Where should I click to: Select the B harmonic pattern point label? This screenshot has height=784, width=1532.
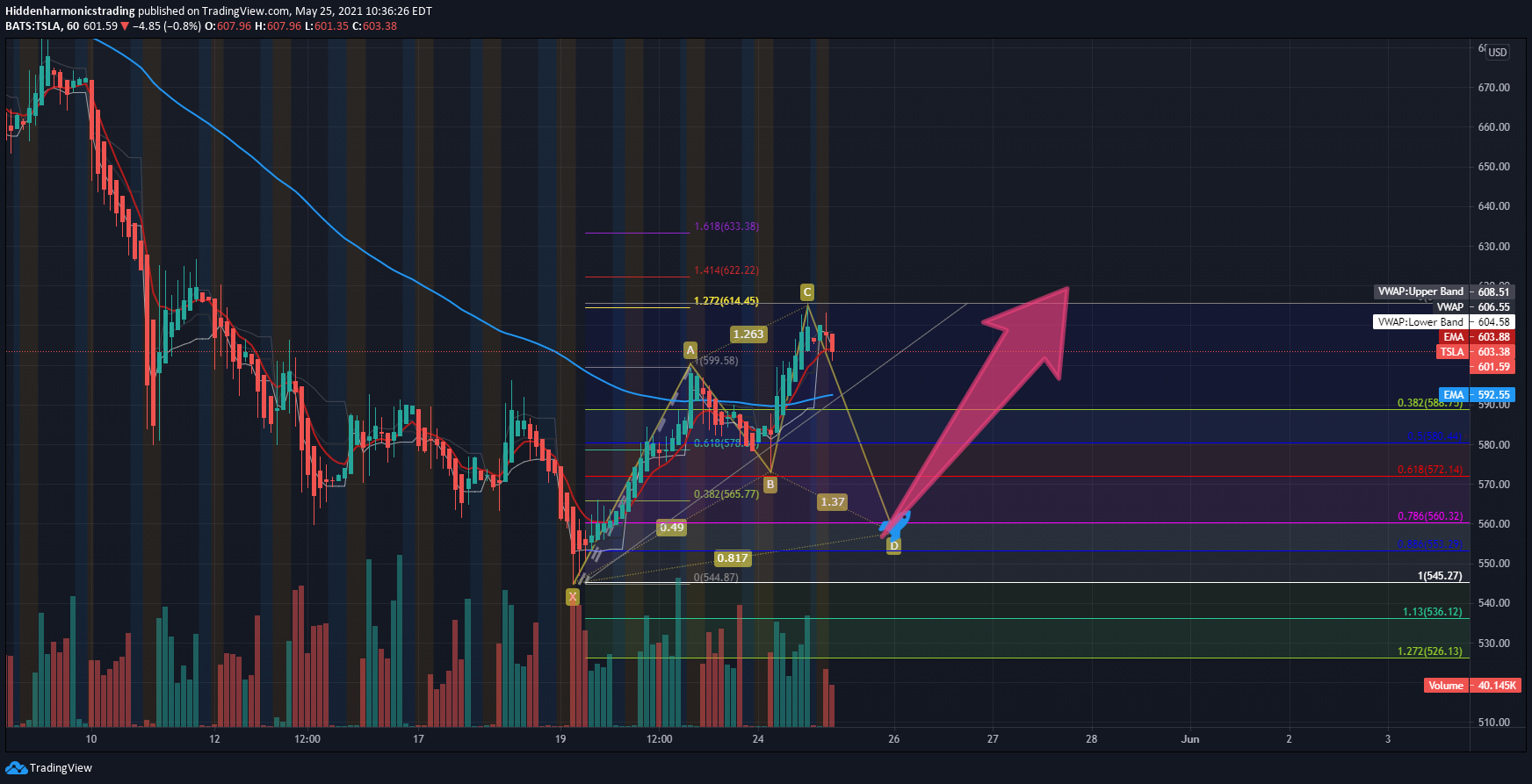[x=770, y=485]
